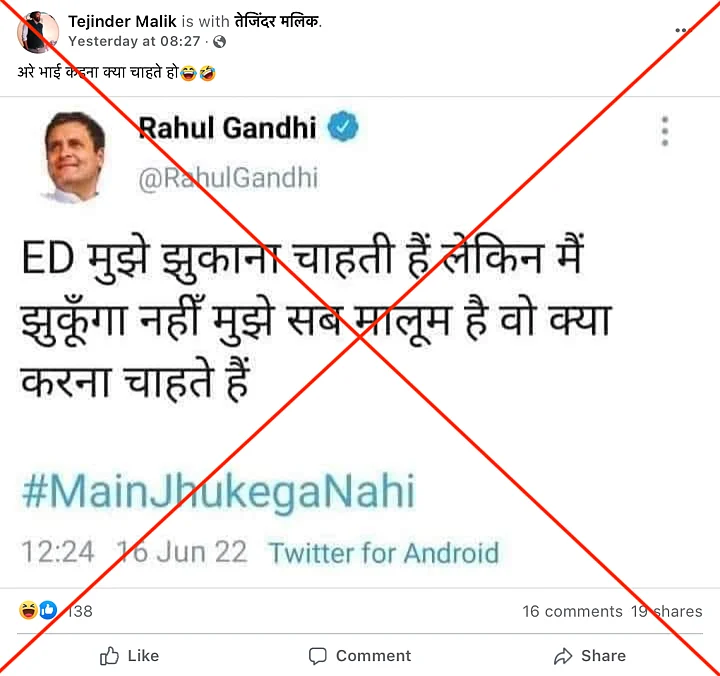Click the @RahulGandhi handle
The image size is (720, 676).
coord(228,178)
